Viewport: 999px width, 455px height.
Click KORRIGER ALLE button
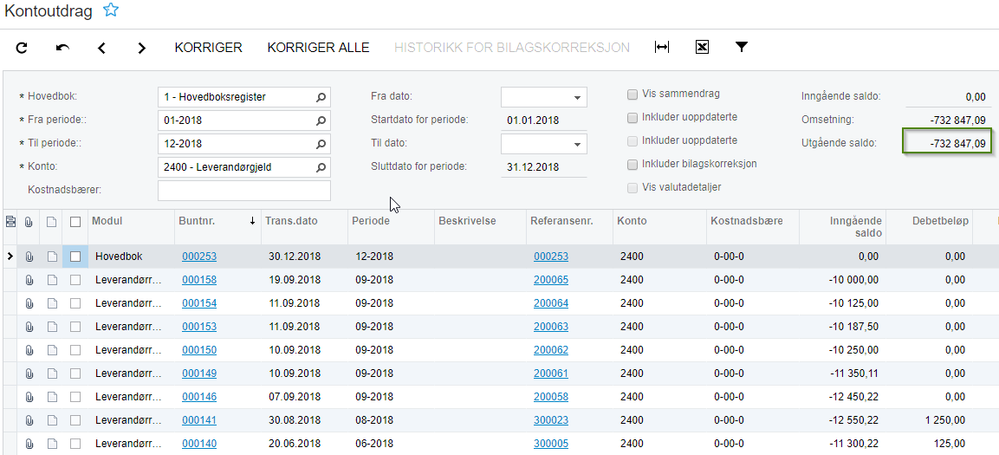(x=318, y=48)
